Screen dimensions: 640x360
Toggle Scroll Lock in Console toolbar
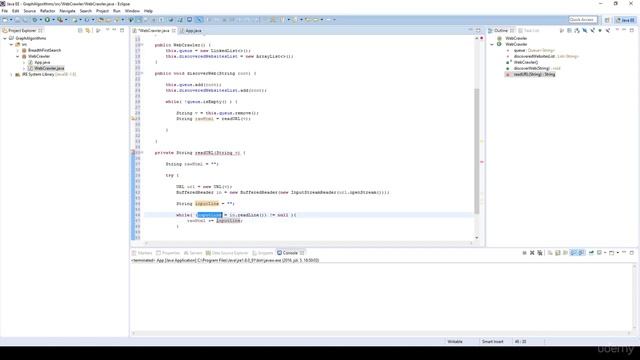558,253
